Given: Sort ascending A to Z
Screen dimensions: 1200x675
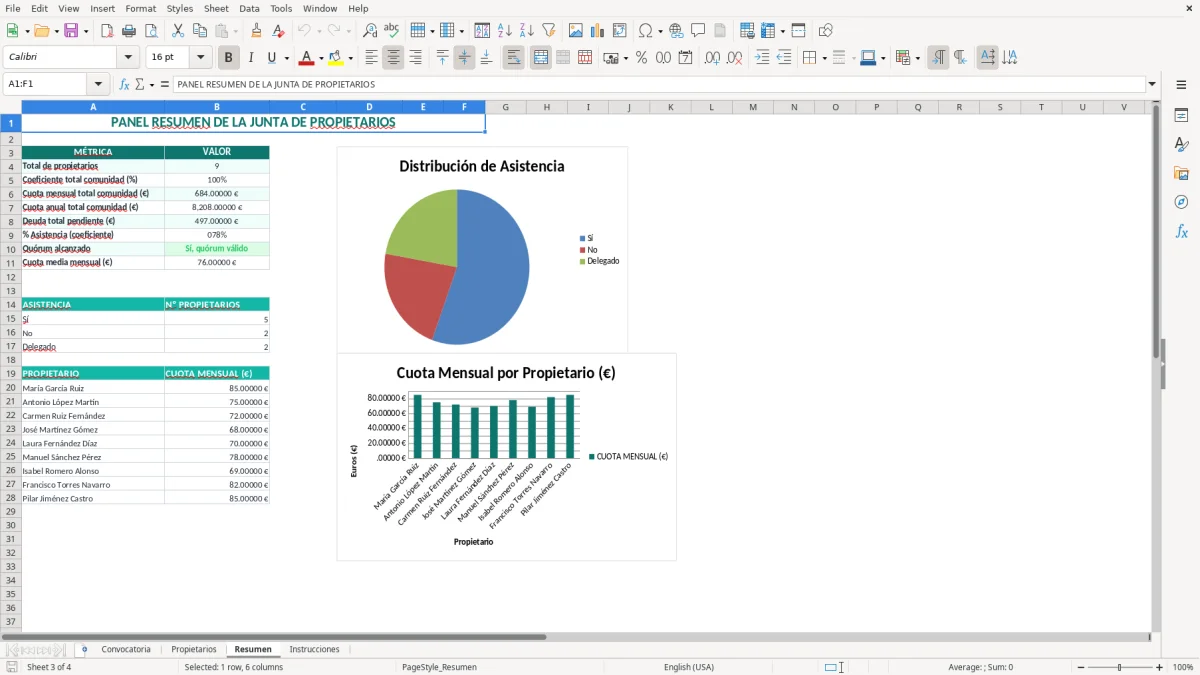Looking at the screenshot, I should (x=504, y=31).
